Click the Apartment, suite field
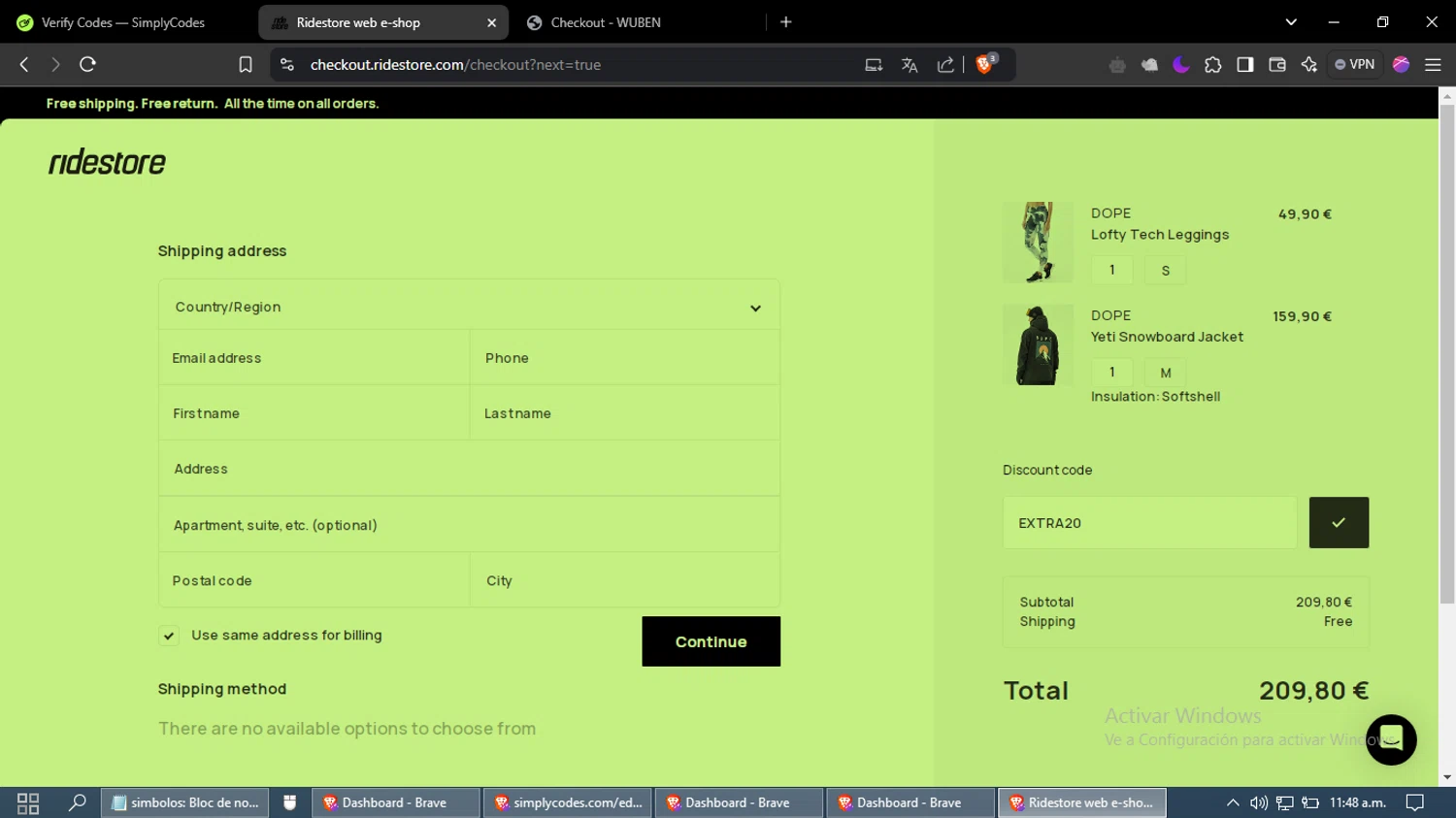1456x818 pixels. [x=469, y=525]
